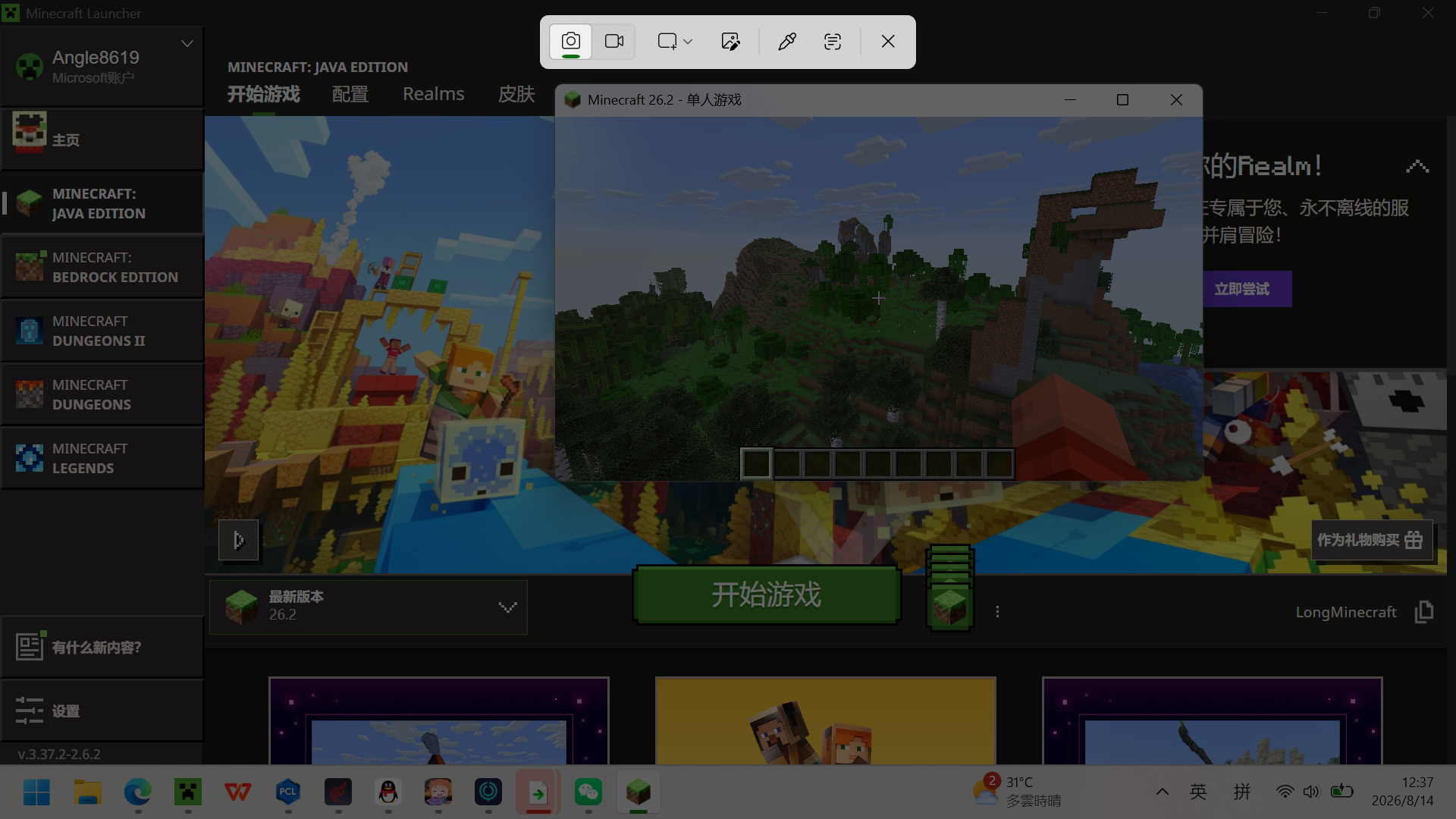Open the Windows Start menu
The height and width of the screenshot is (819, 1456).
(x=36, y=792)
